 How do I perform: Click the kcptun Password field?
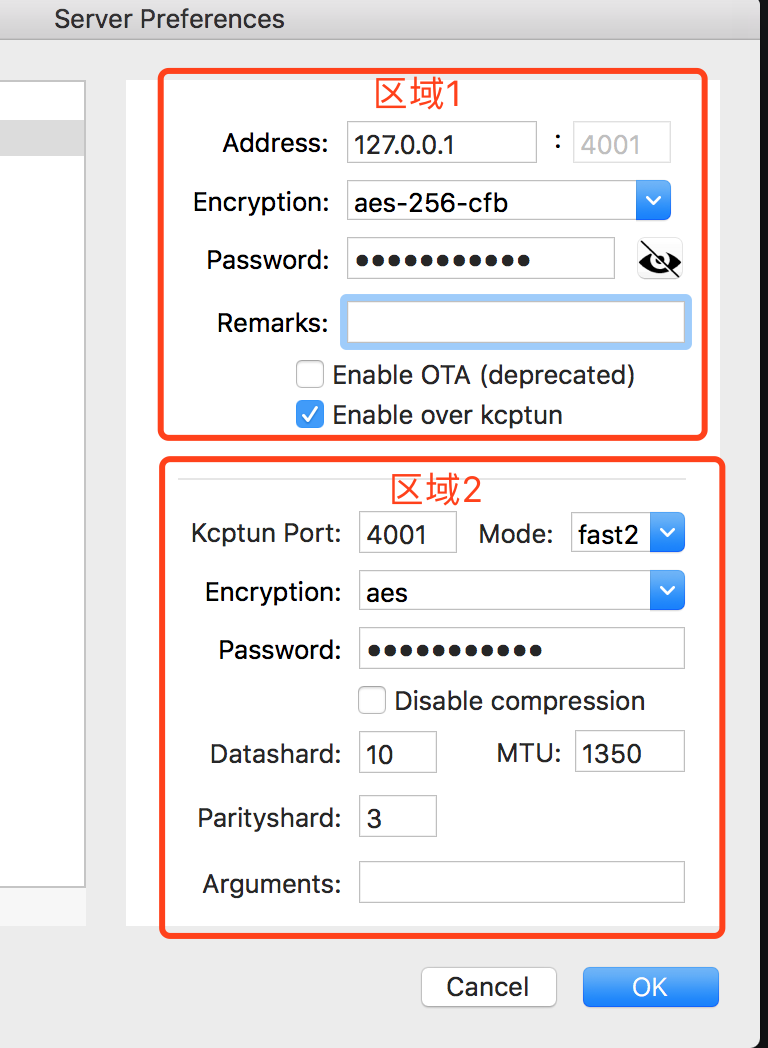pyautogui.click(x=521, y=648)
